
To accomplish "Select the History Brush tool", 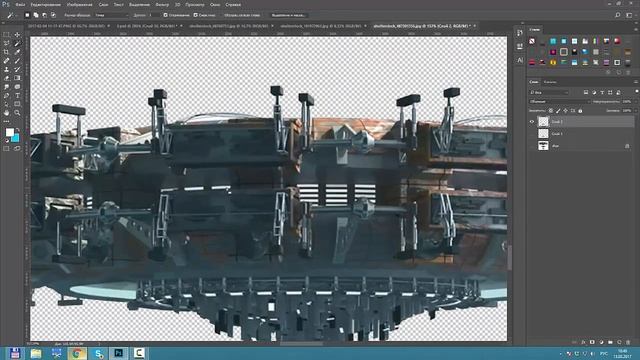I will (17, 69).
